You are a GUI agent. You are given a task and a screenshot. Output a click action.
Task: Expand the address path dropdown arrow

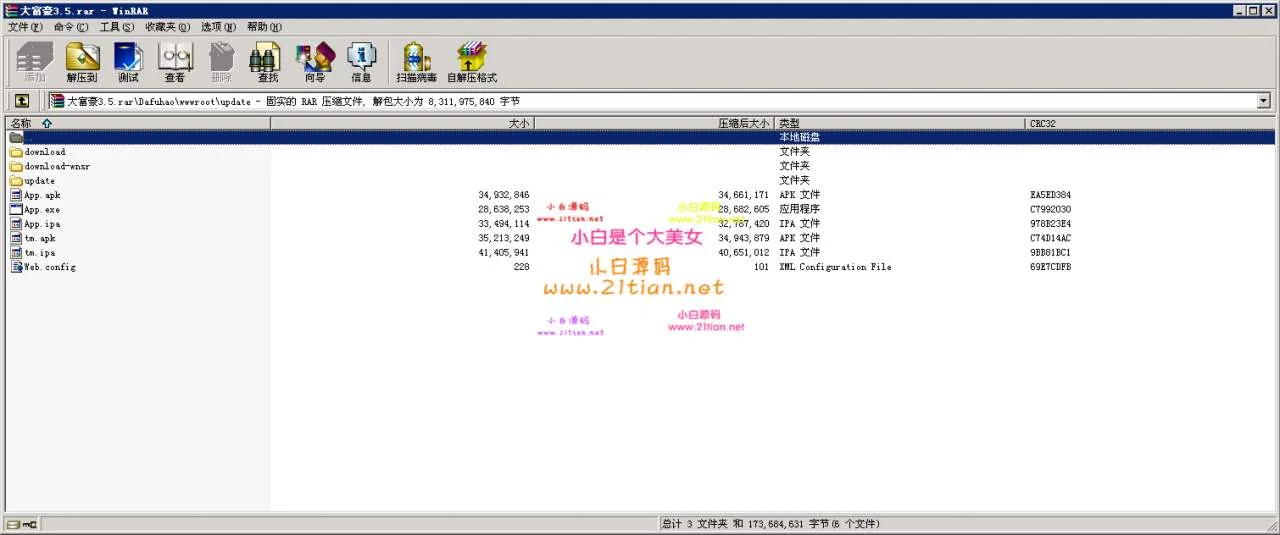[x=1263, y=101]
